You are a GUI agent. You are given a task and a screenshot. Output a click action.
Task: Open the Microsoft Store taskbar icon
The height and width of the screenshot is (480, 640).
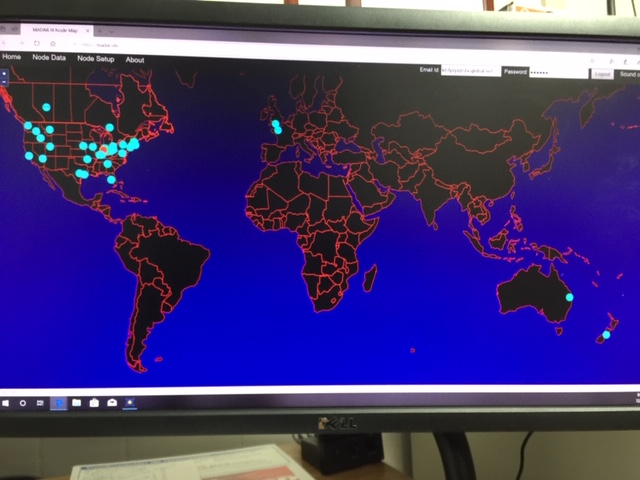tap(94, 402)
